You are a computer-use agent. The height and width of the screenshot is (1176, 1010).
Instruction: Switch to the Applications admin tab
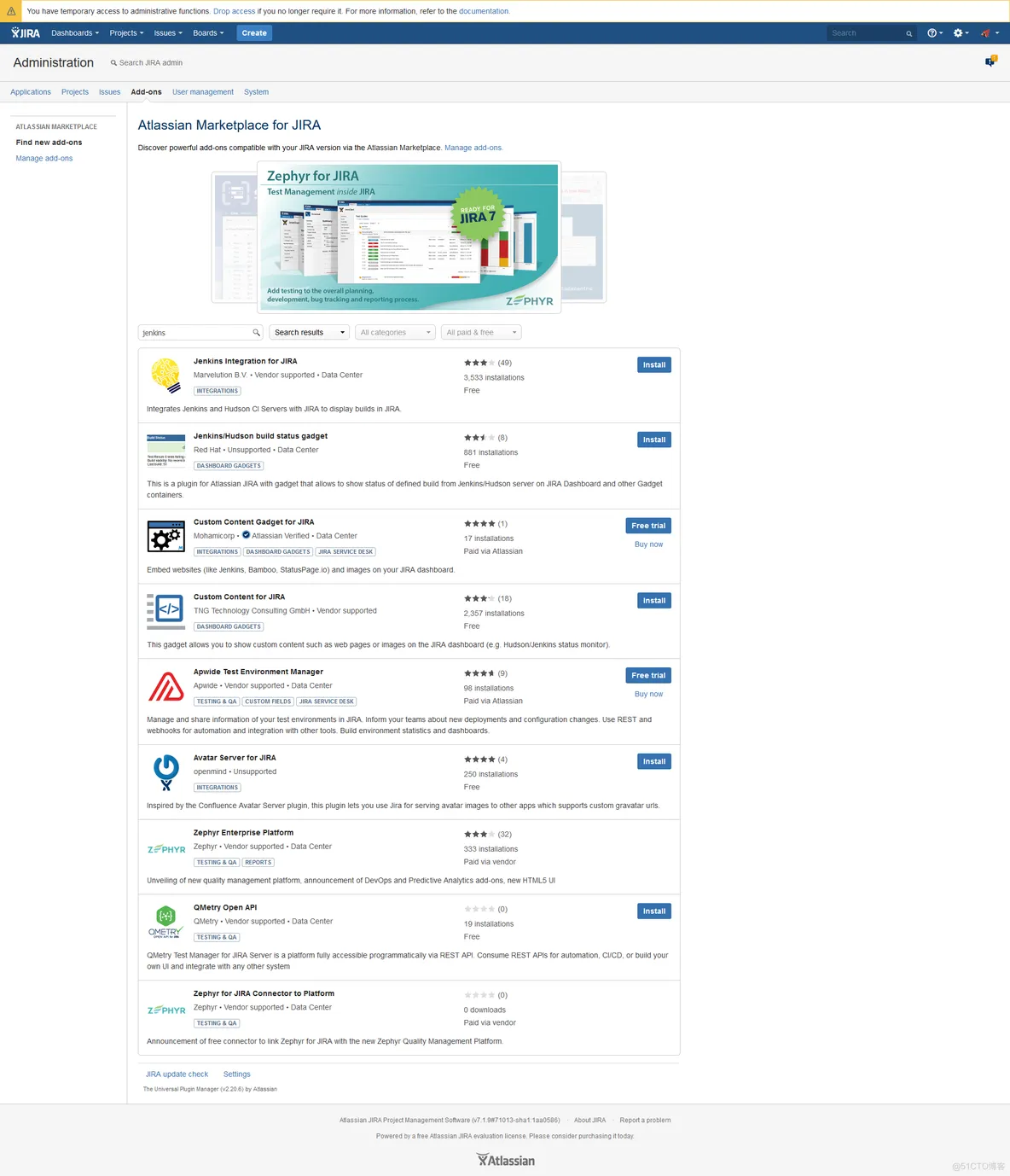tap(31, 92)
